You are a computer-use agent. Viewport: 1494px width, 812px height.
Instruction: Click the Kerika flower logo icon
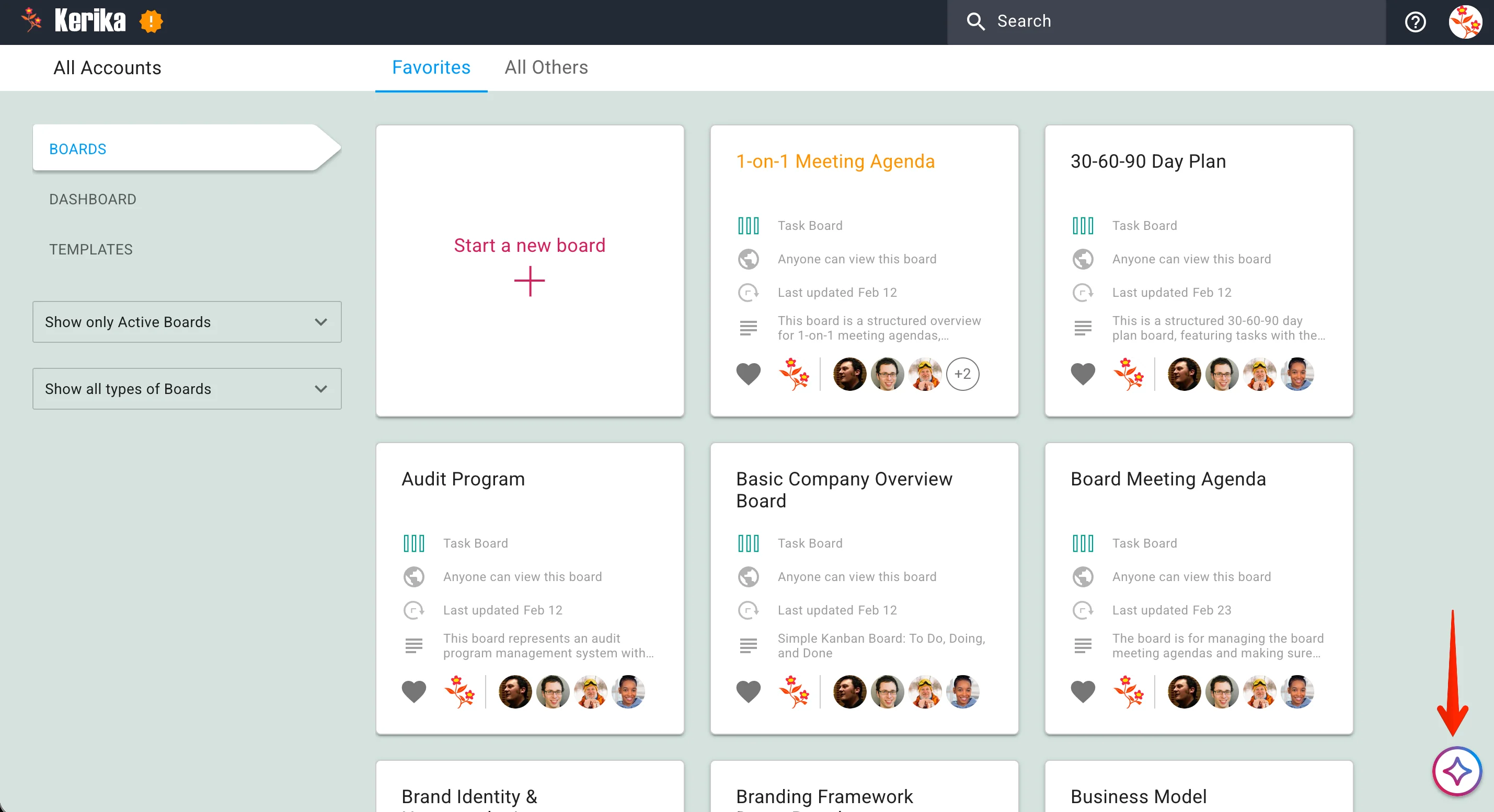pos(31,20)
